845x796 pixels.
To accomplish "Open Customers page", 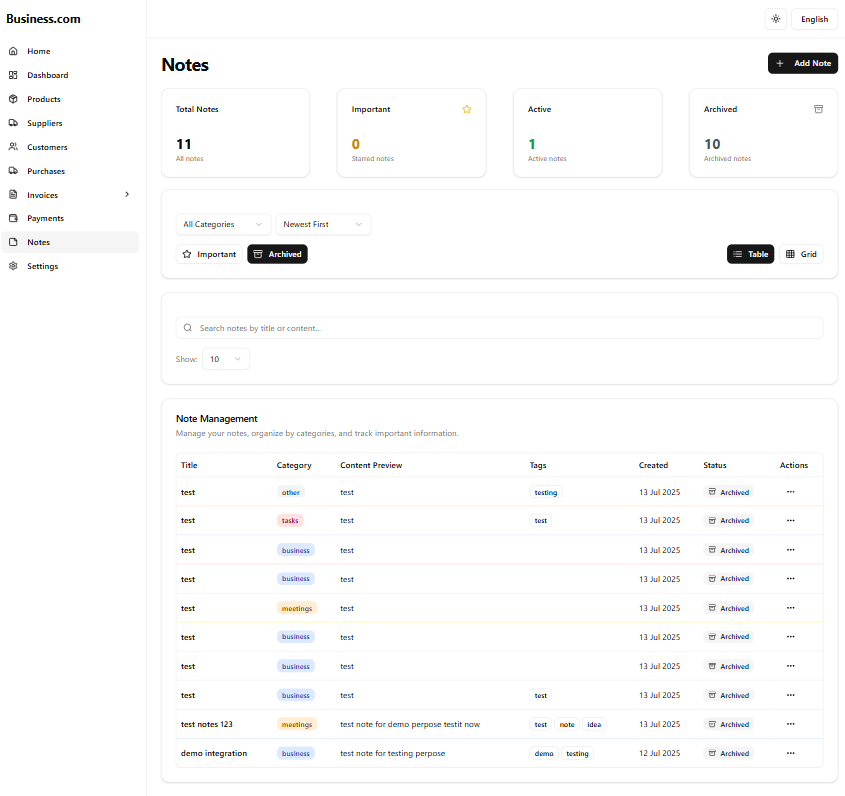I will click(x=70, y=147).
